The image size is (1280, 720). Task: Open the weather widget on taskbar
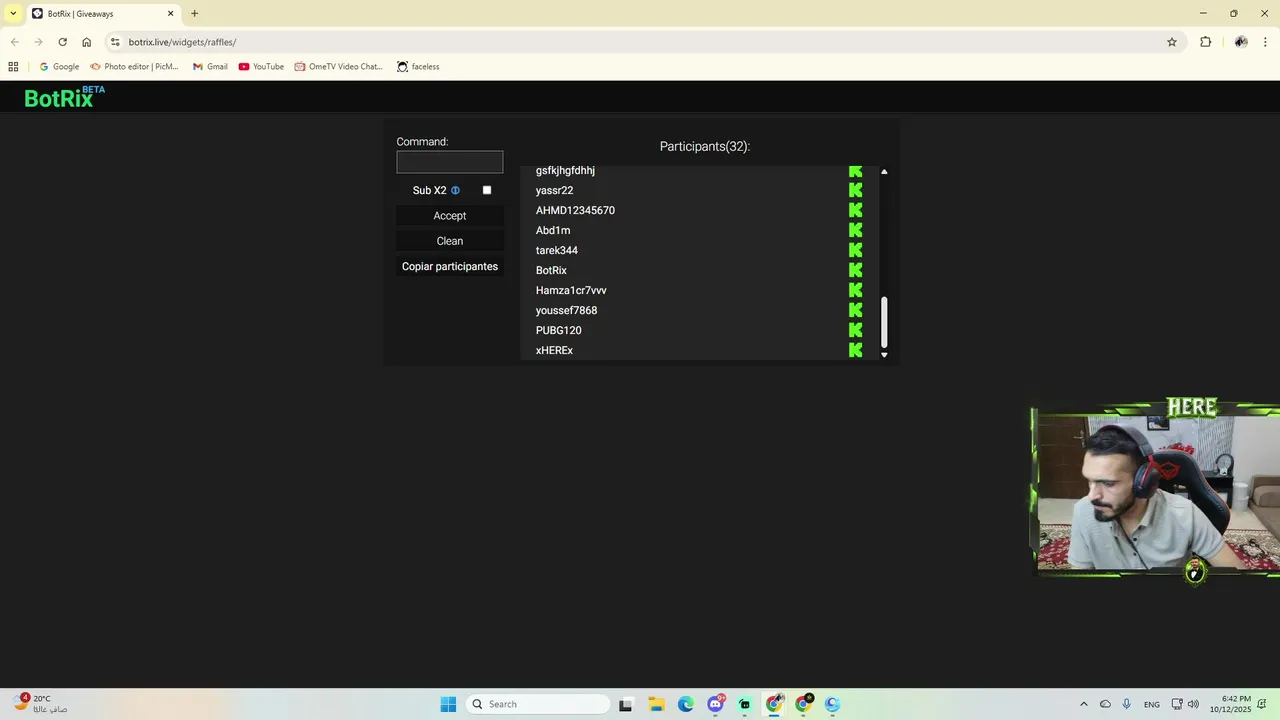[40, 704]
